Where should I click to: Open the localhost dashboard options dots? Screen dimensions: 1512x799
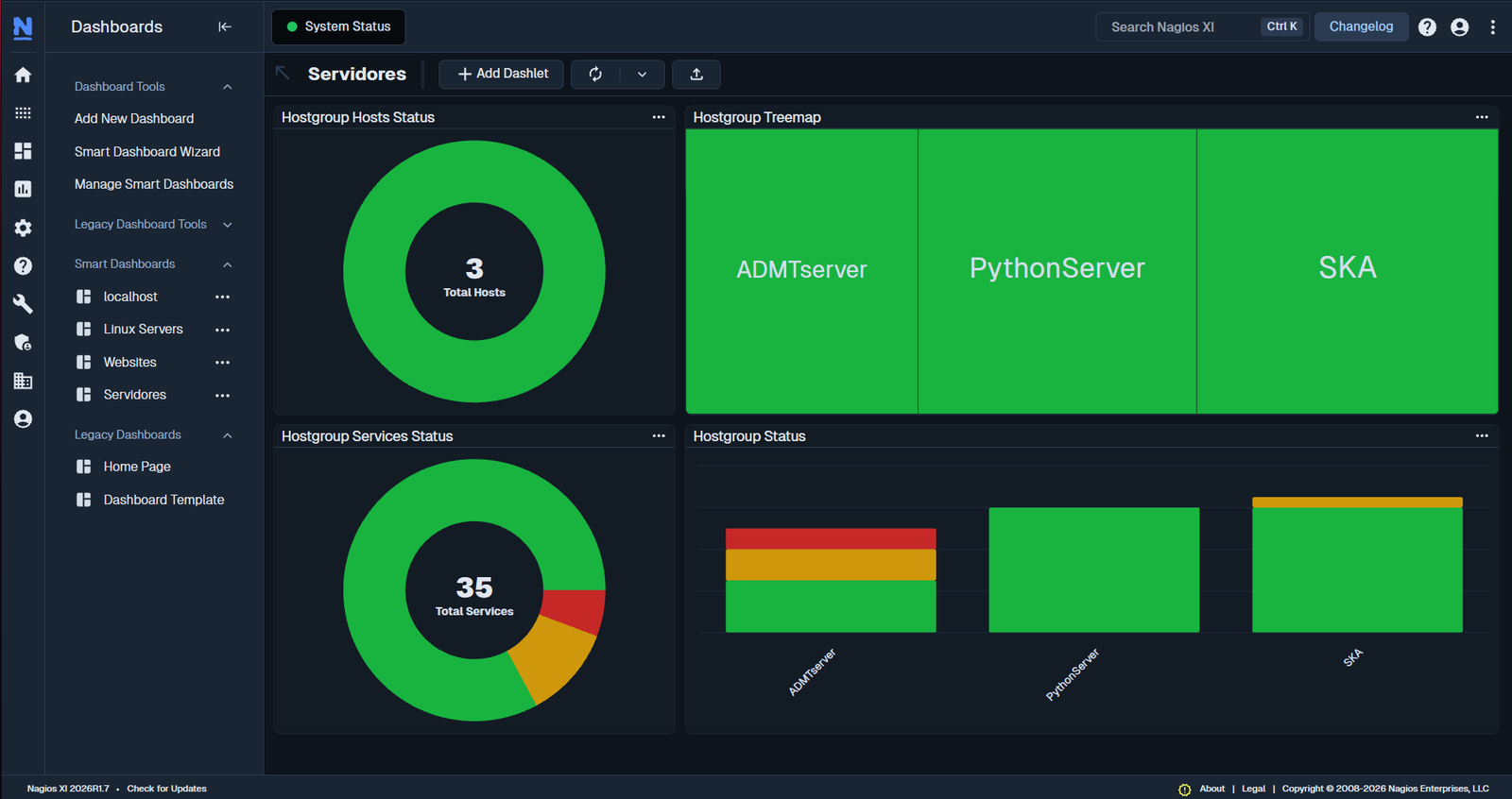(x=222, y=297)
